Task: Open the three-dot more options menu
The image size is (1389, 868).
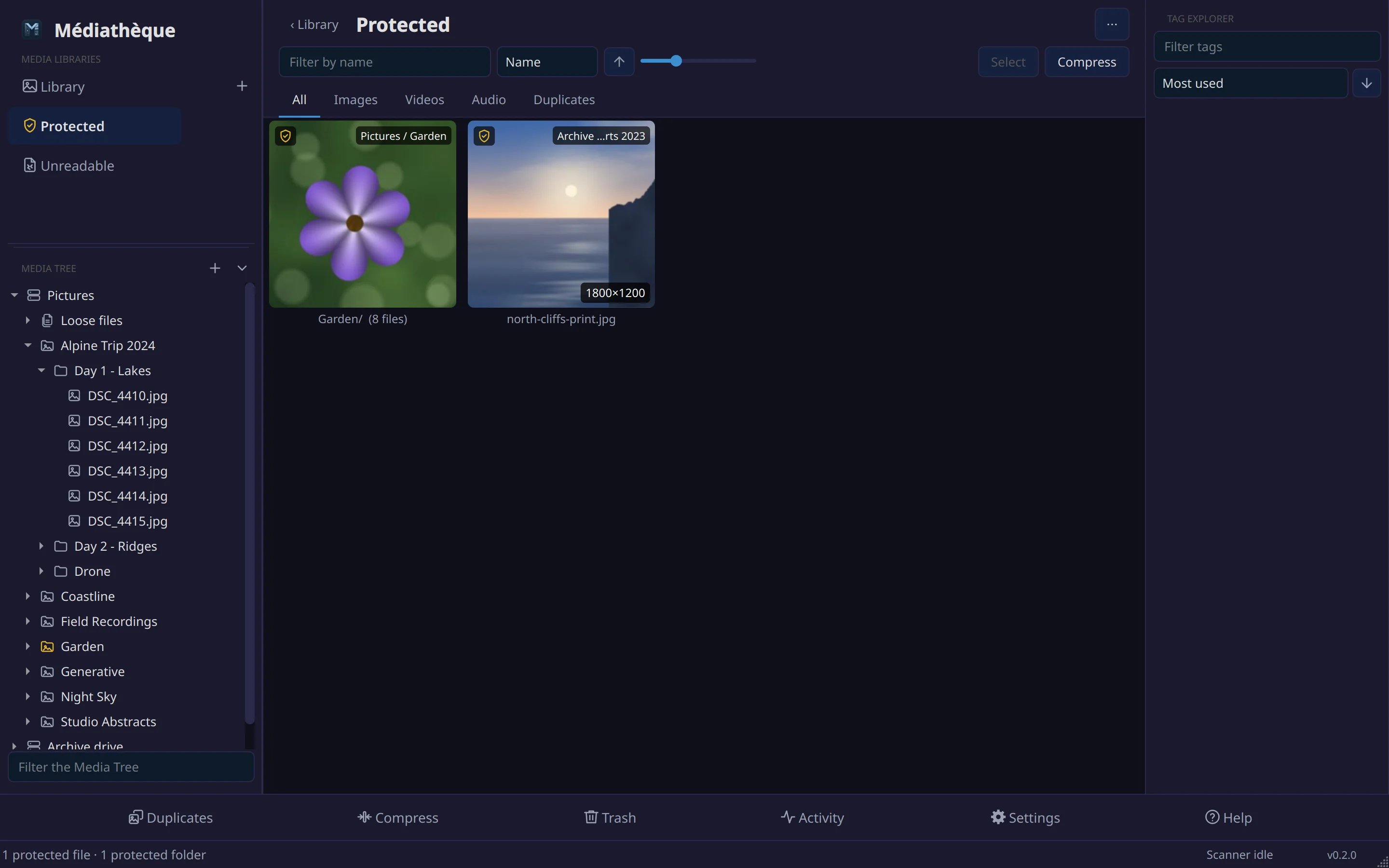Action: (1112, 24)
